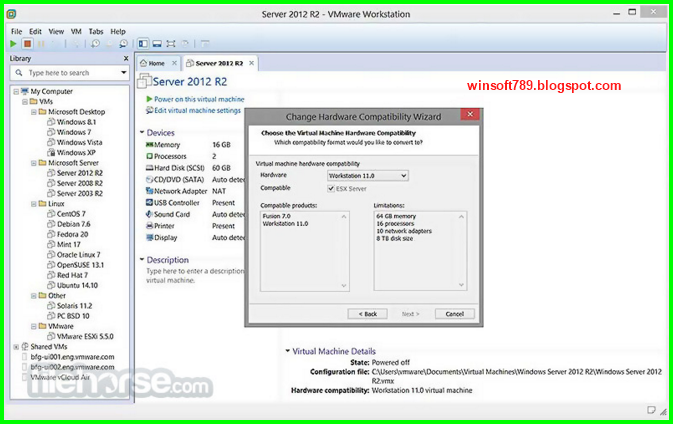This screenshot has height=424, width=673.
Task: Click the VMware Workstation app icon in title bar
Action: pos(11,14)
